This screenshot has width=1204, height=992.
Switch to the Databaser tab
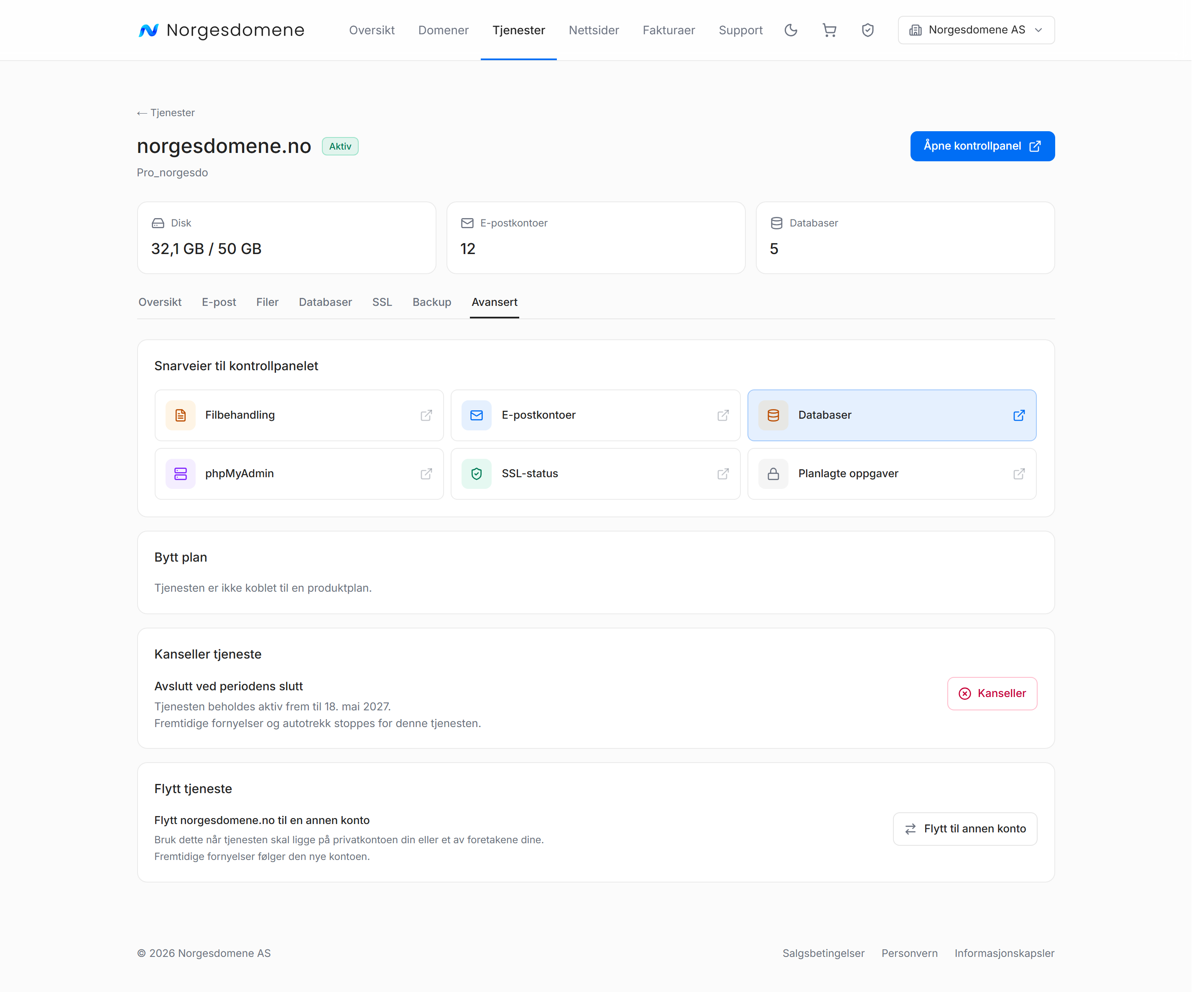pyautogui.click(x=325, y=302)
